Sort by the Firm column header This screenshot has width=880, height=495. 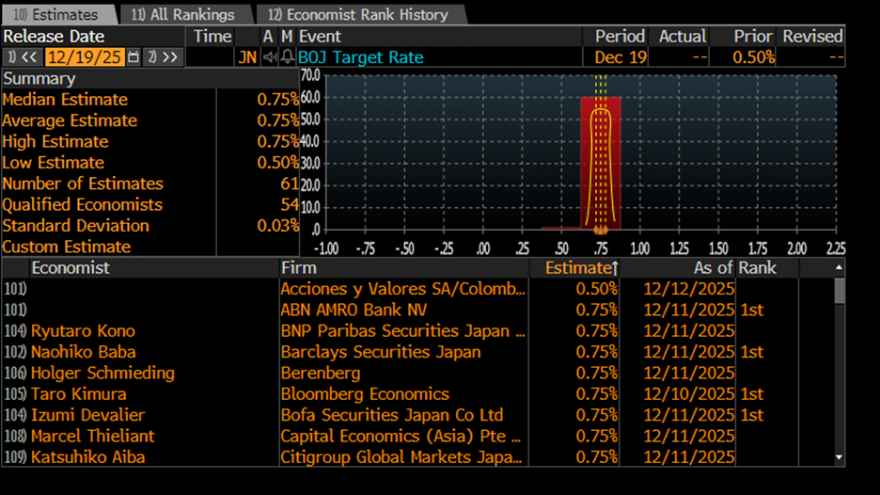tap(299, 268)
